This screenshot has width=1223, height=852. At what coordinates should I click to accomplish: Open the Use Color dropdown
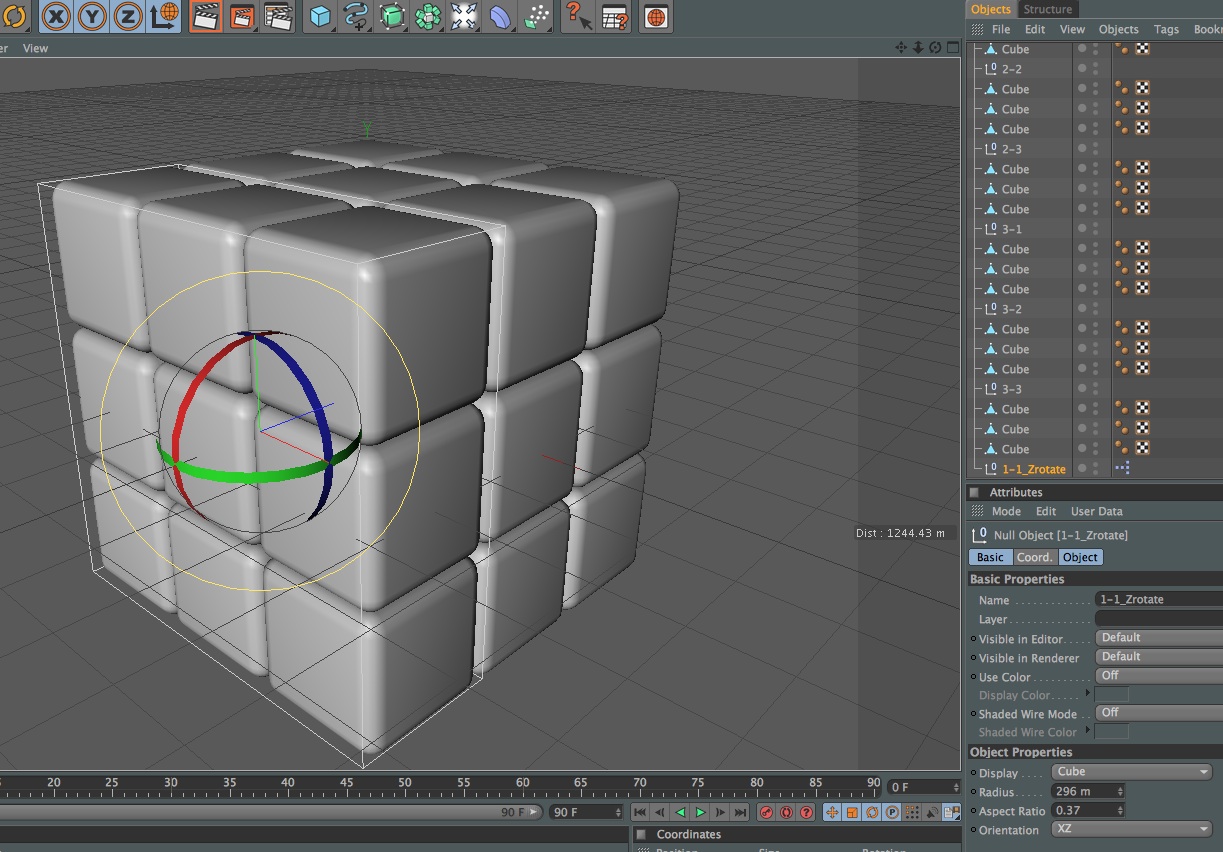tap(1159, 676)
